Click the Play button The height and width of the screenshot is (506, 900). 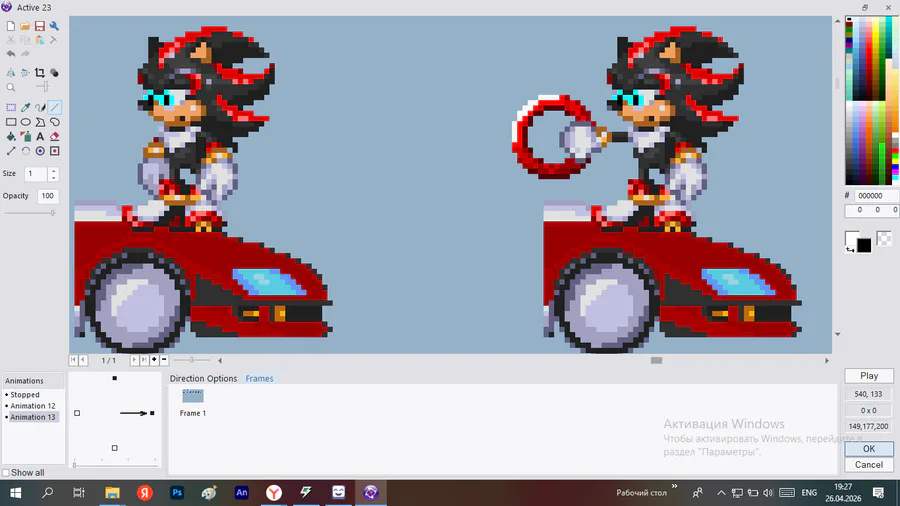(x=869, y=376)
